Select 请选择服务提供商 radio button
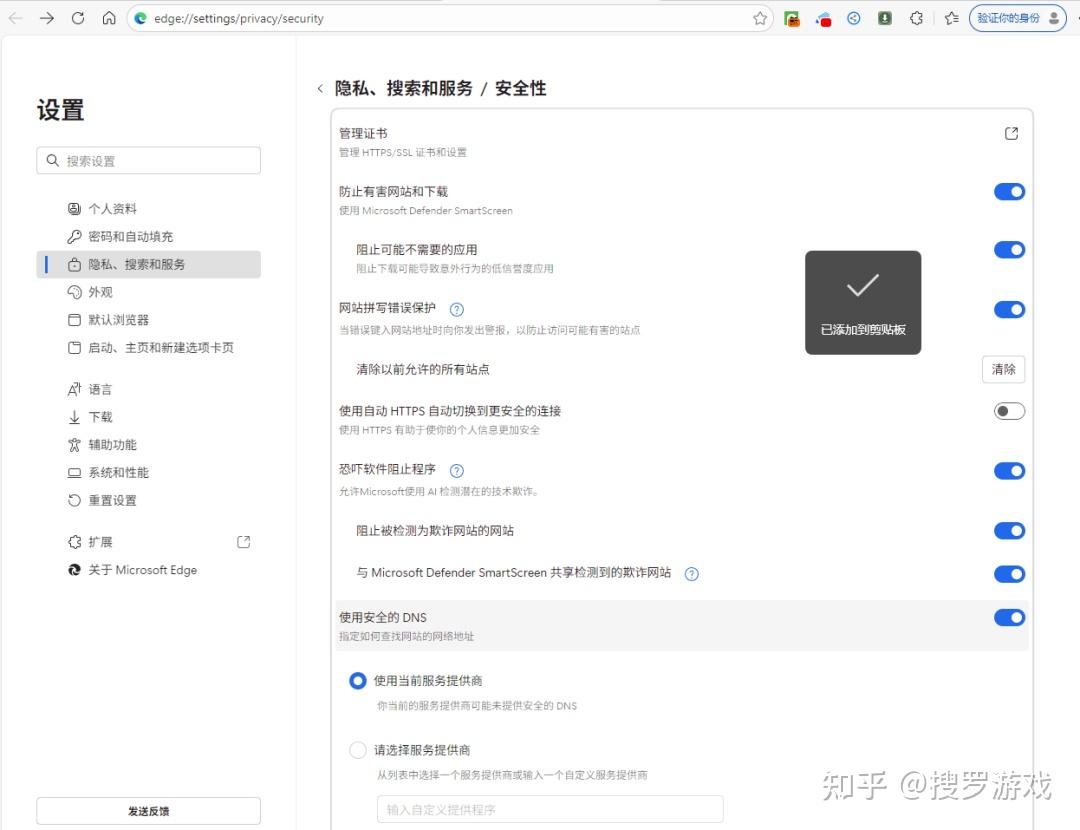Screen dimensions: 1080x830 [x=357, y=749]
